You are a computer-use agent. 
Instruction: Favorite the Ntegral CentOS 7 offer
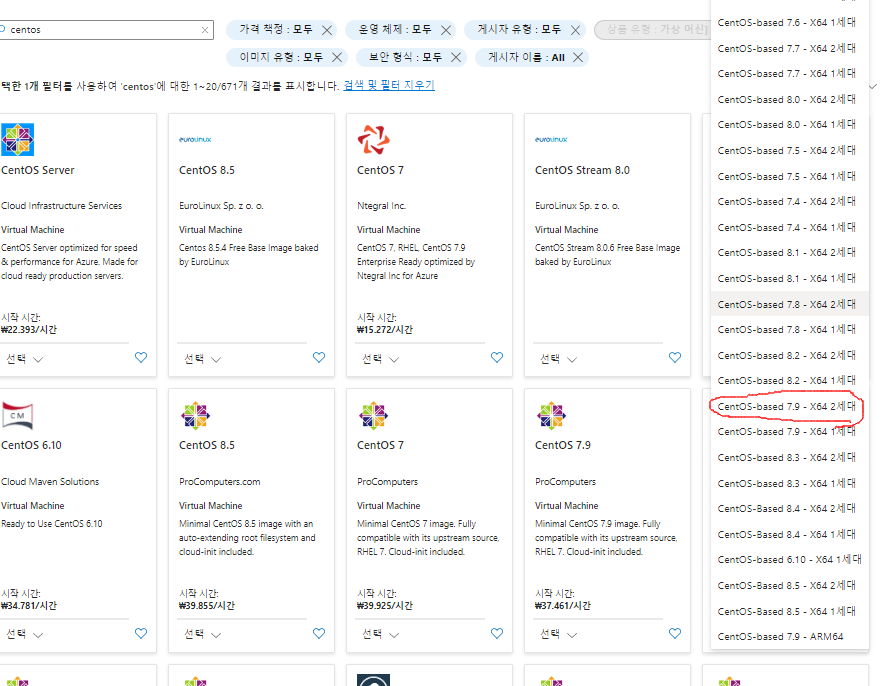pyautogui.click(x=497, y=357)
